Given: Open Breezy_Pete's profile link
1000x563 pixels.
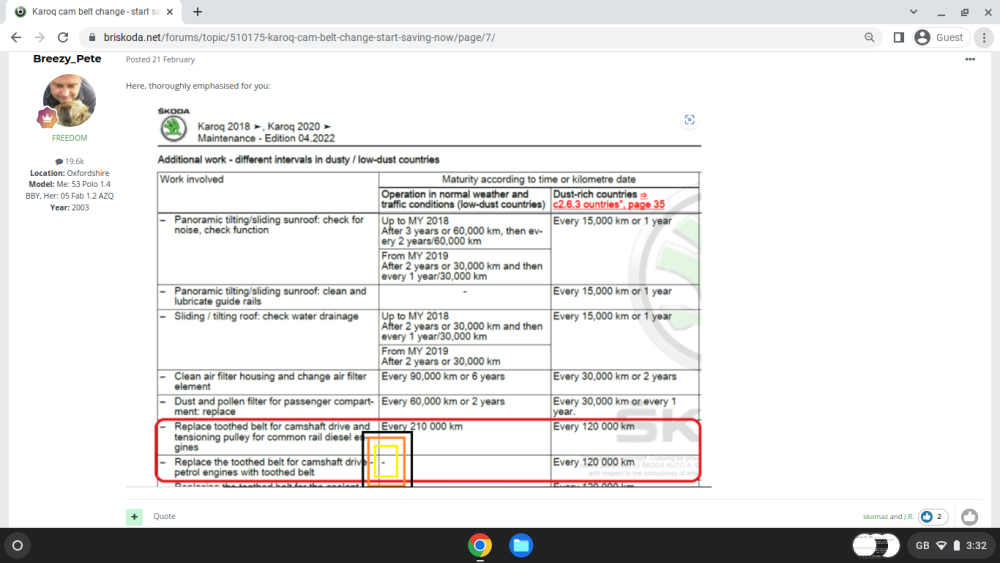Looking at the screenshot, I should coord(67,59).
